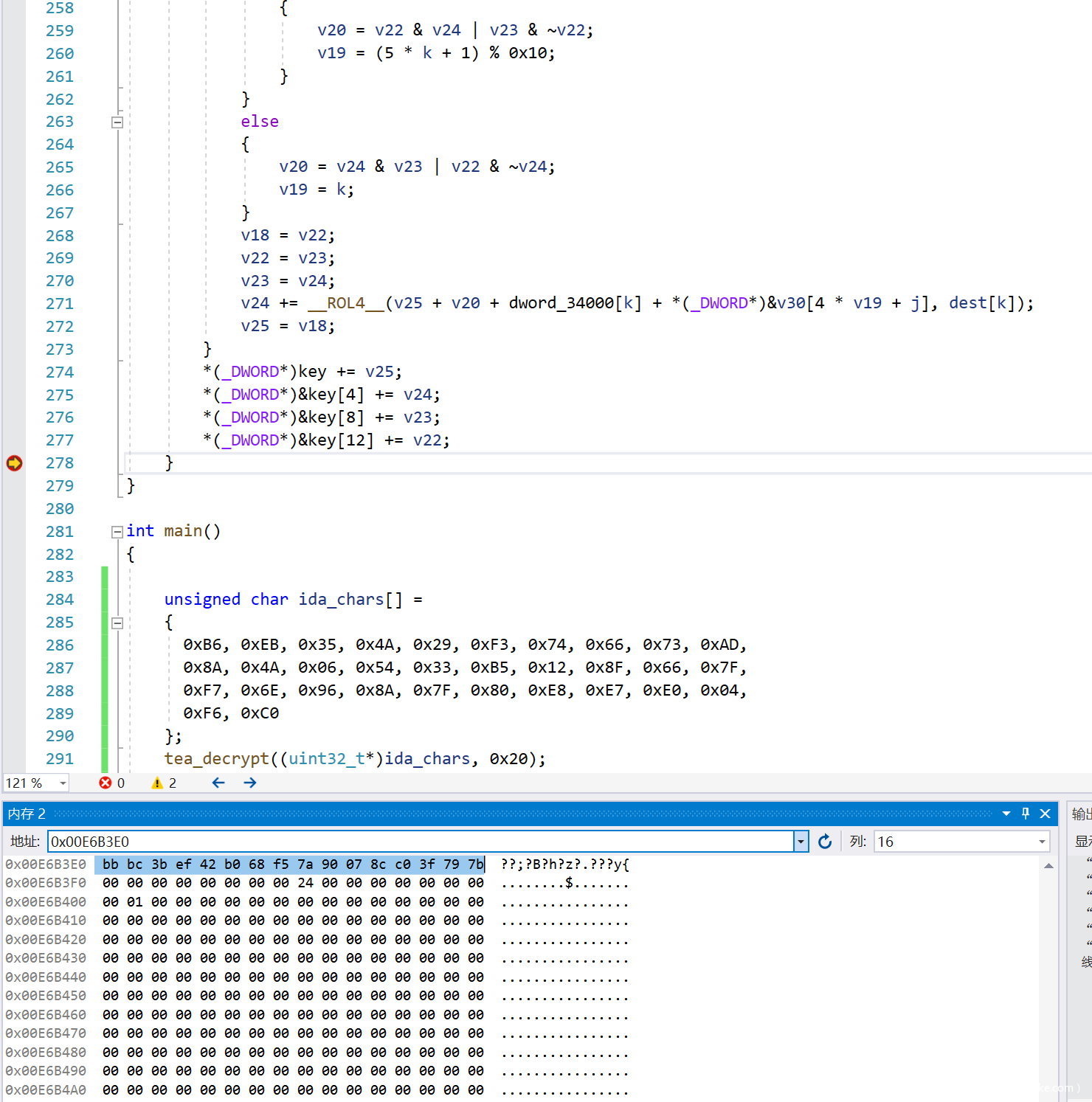This screenshot has width=1092, height=1102.
Task: Click the tea_decrypt call on line 291
Action: coord(216,759)
